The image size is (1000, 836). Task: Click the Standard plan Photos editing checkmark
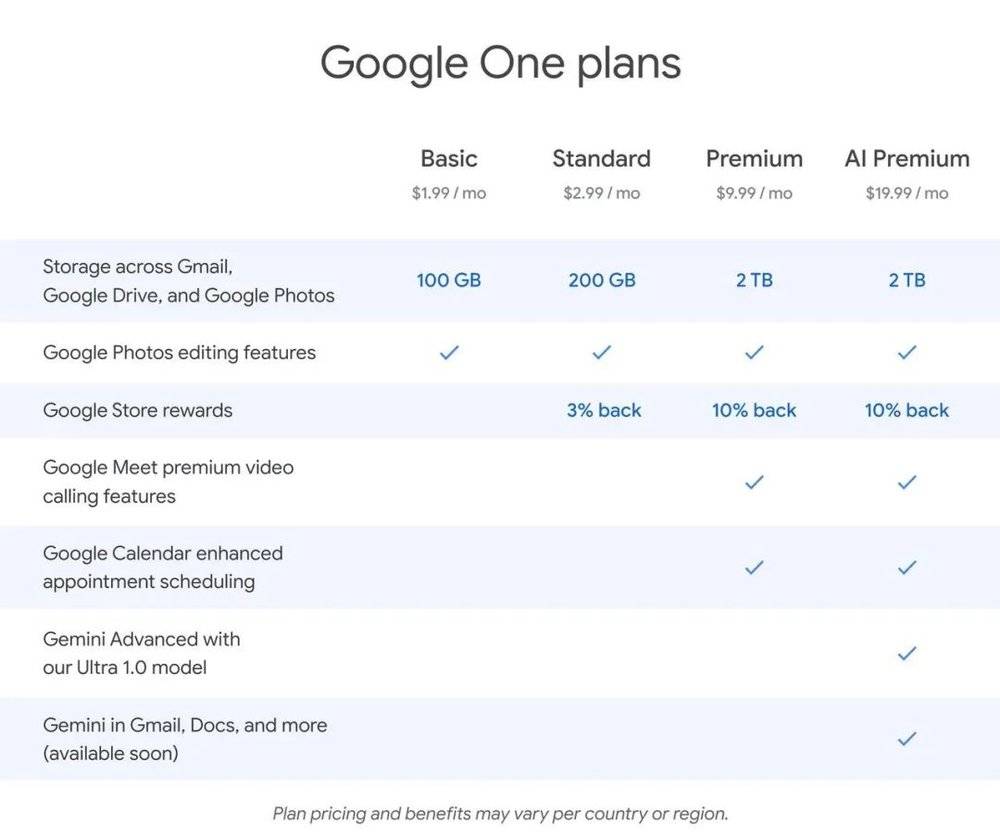(x=601, y=352)
